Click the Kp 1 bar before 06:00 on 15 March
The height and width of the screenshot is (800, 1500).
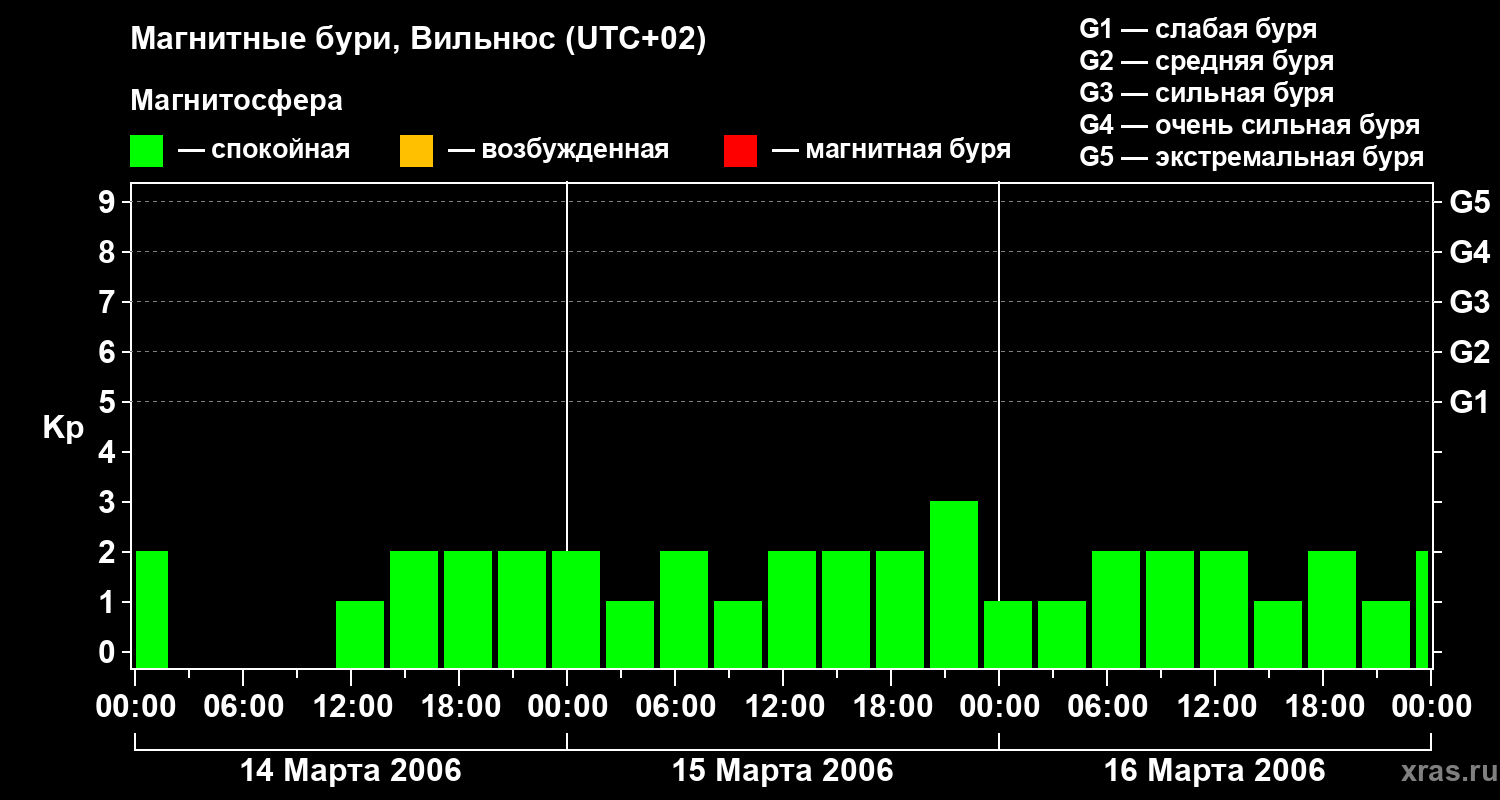click(630, 634)
